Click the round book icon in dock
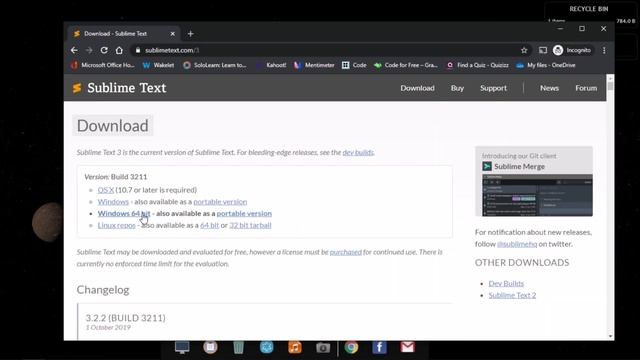This screenshot has width=640, height=360. 210,347
